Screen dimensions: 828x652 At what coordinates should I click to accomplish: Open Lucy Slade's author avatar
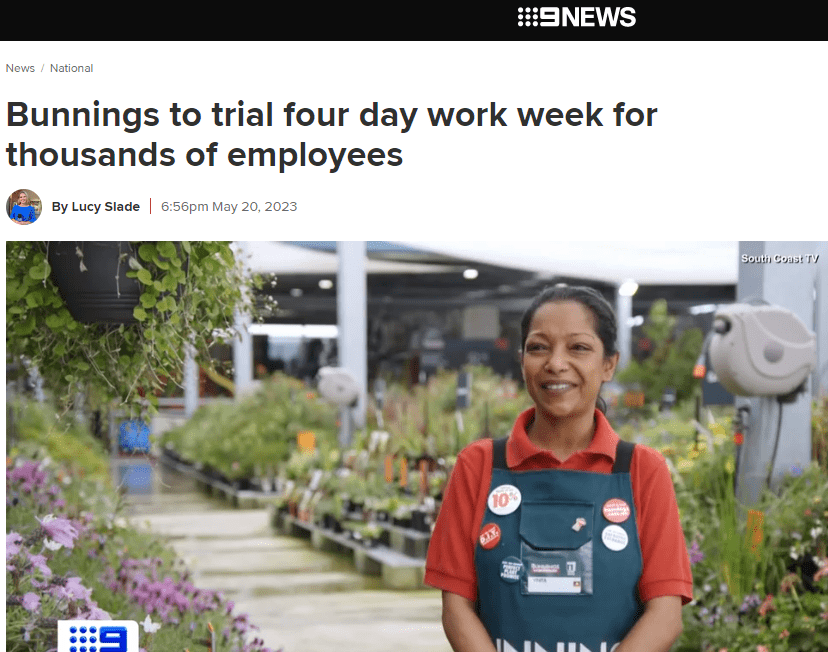click(x=24, y=207)
